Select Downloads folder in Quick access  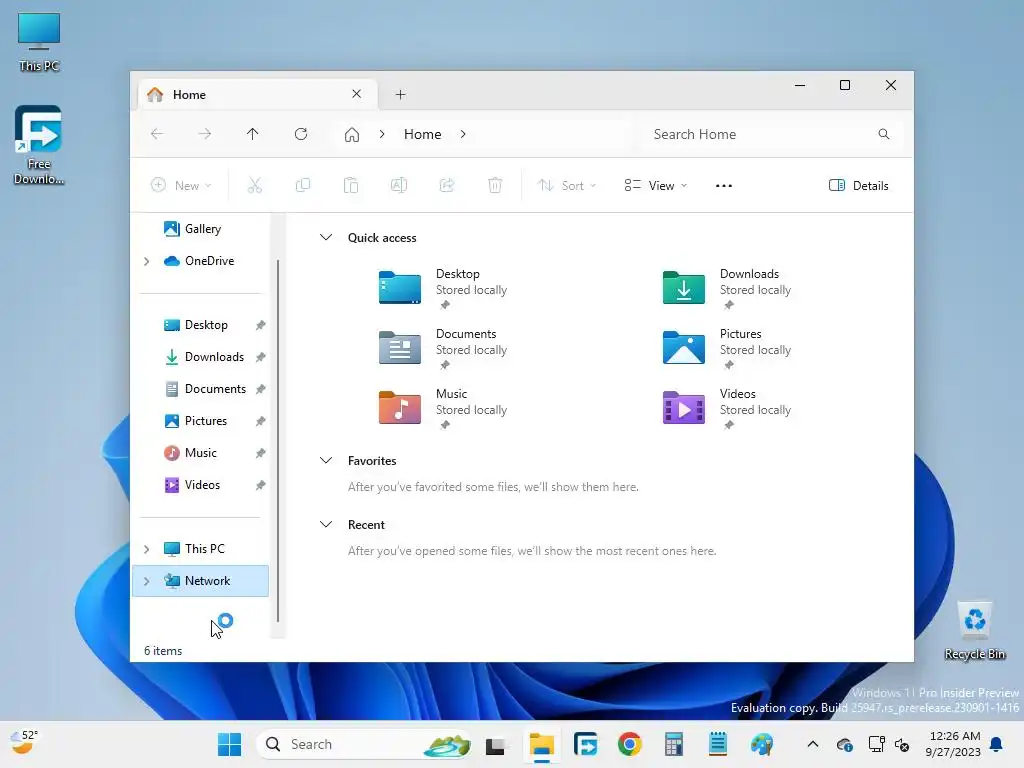pyautogui.click(x=727, y=288)
